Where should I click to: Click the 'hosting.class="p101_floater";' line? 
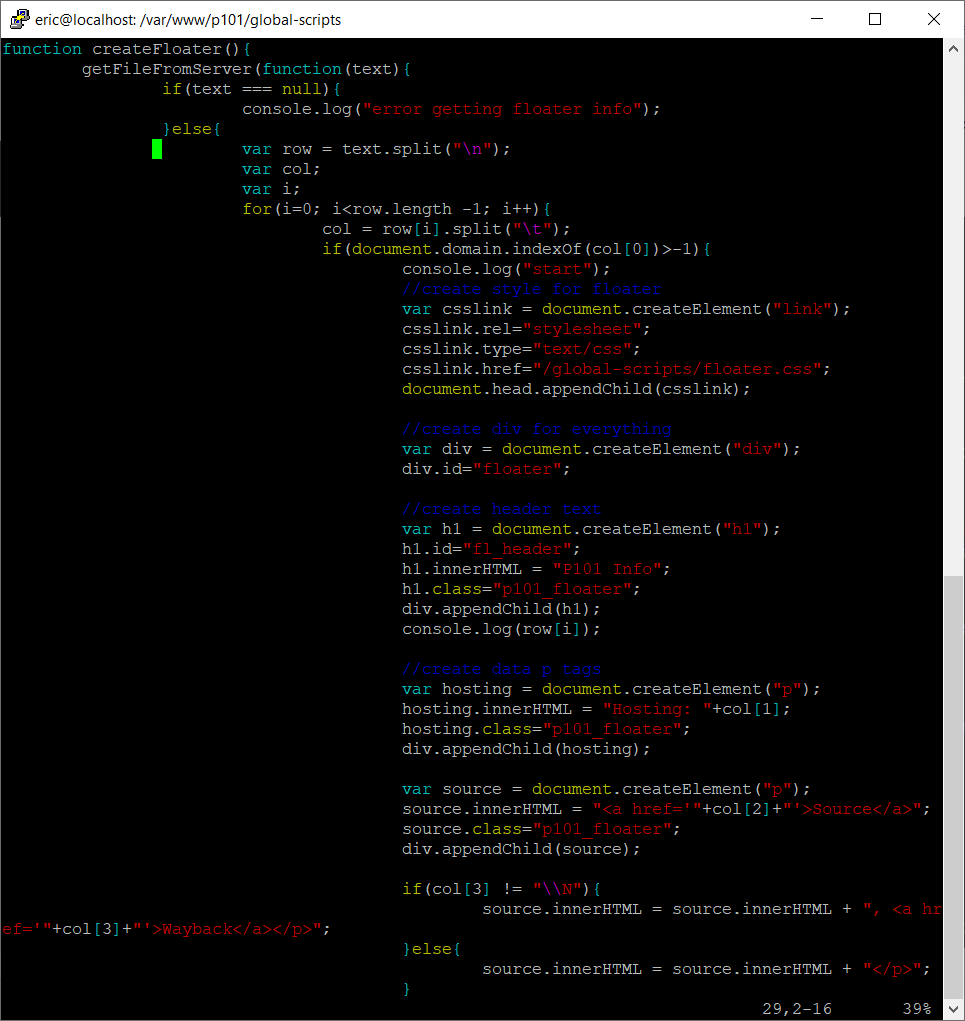546,729
